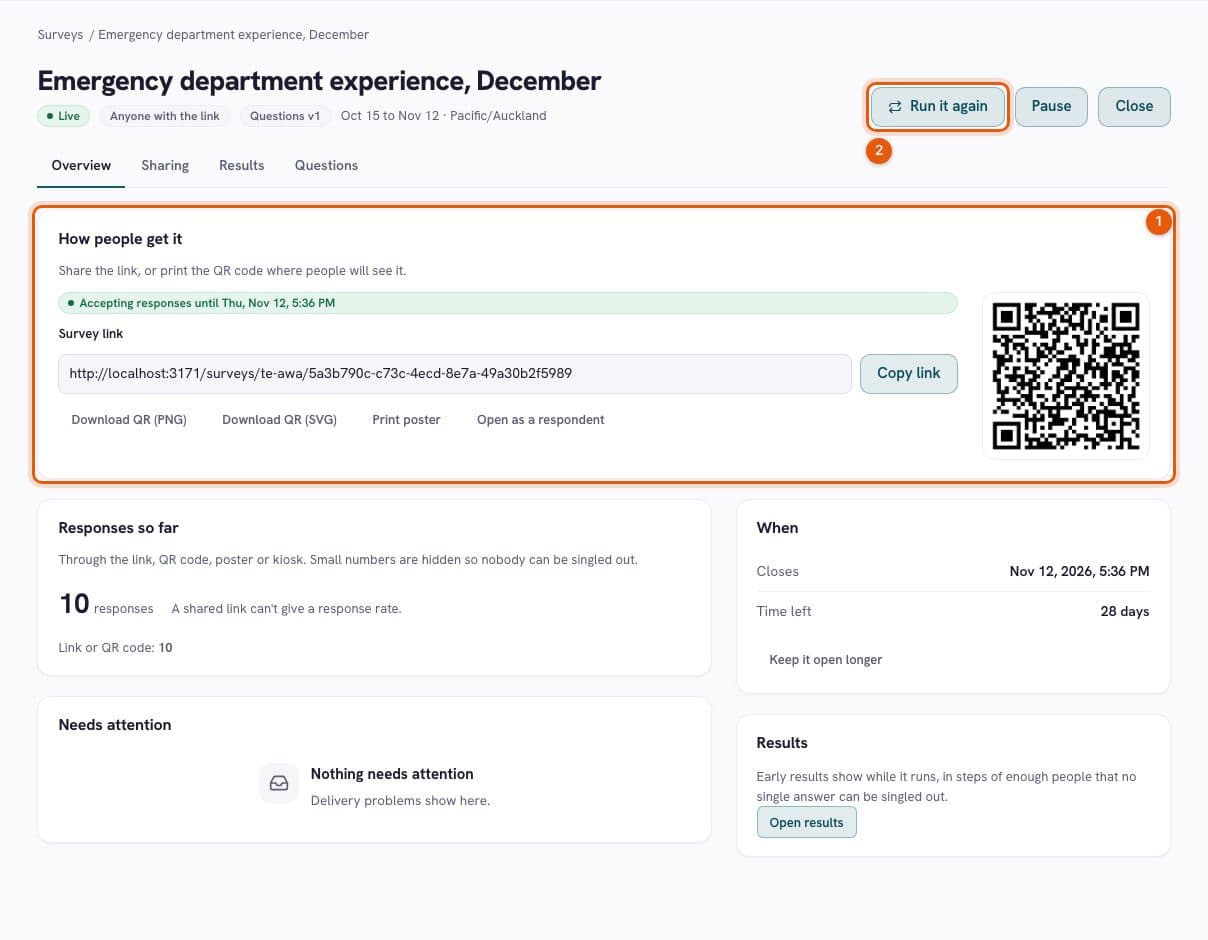Click the survey link URL field

coord(455,373)
